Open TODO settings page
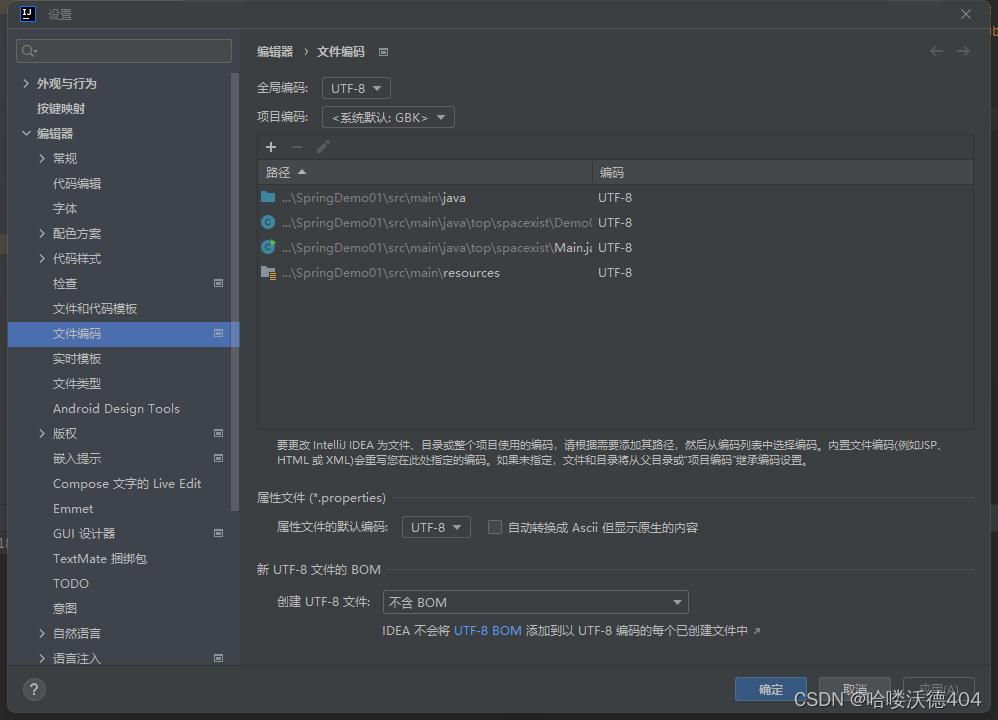This screenshot has height=720, width=998. (71, 583)
